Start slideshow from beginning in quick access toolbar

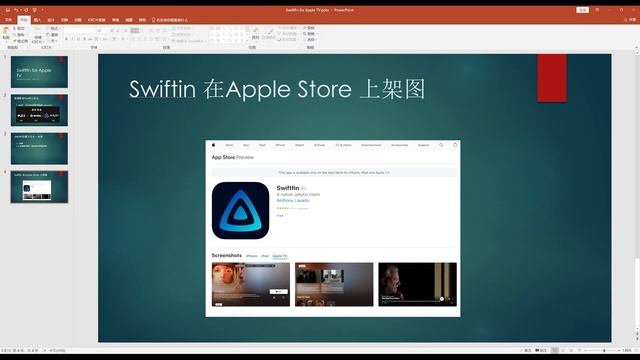coord(34,10)
